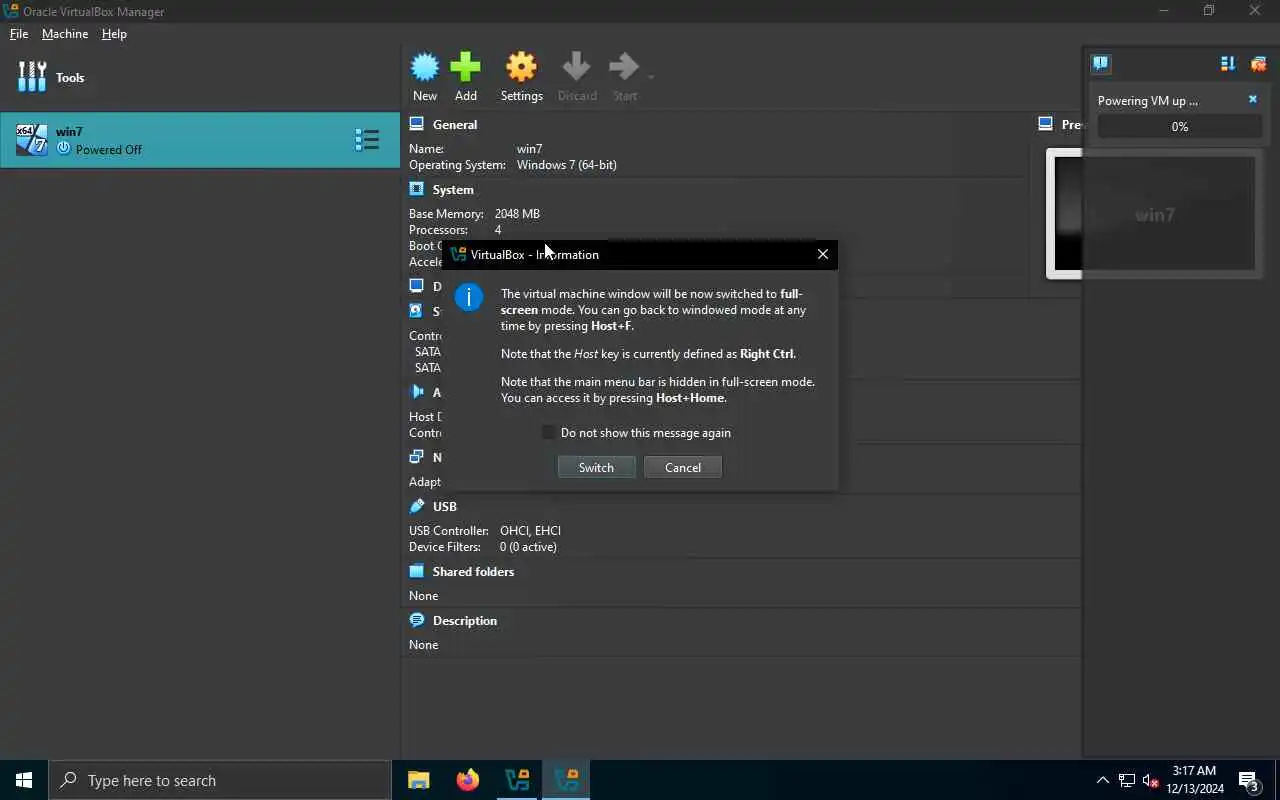1280x800 pixels.
Task: Click the Add machine green plus icon
Action: coord(465,68)
